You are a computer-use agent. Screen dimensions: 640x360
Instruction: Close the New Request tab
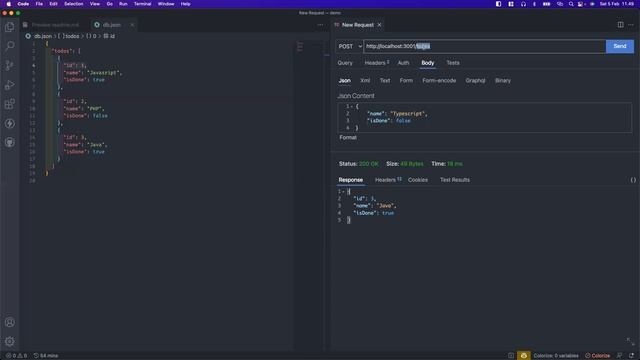380,25
